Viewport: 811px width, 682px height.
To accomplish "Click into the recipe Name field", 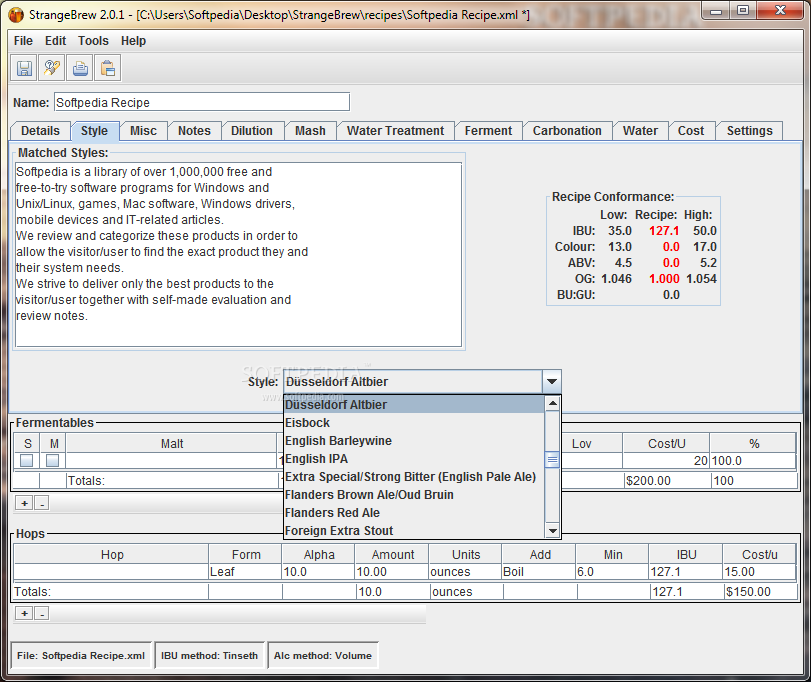I will coord(202,102).
